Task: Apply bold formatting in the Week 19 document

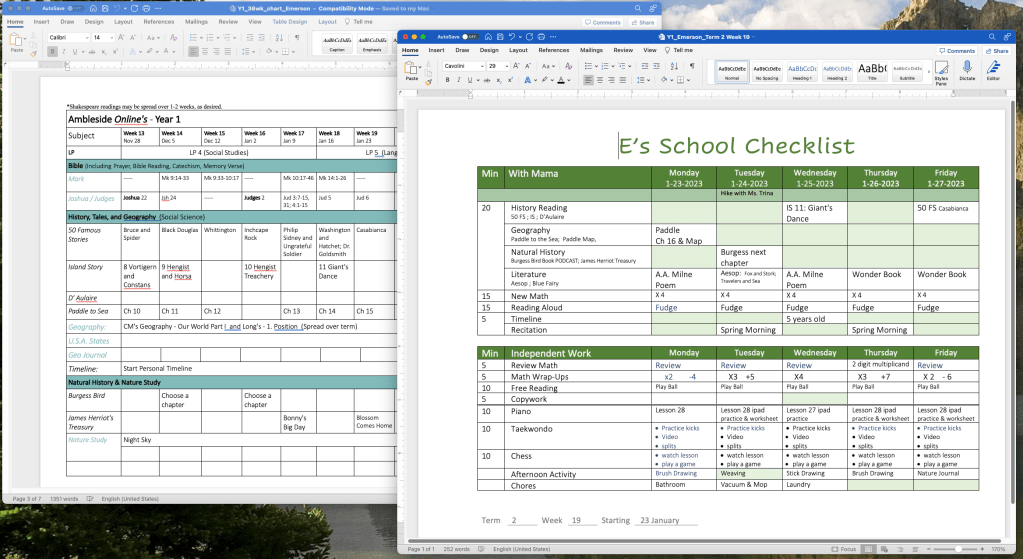Action: [448, 80]
